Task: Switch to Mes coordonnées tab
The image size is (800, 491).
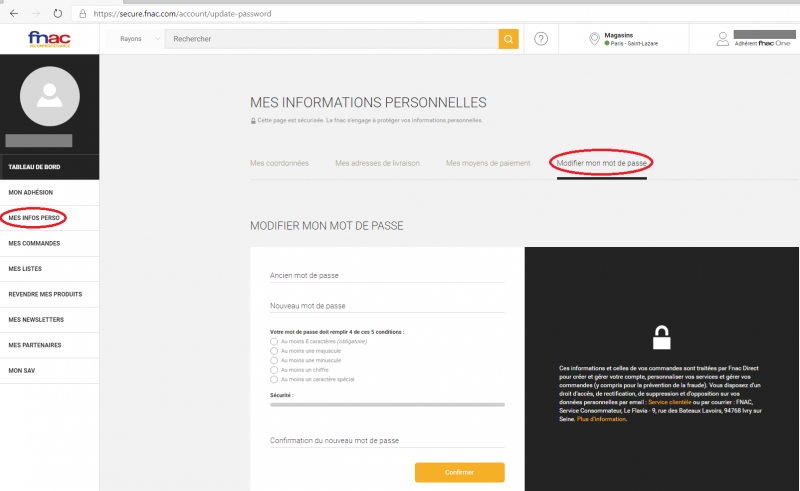Action: [279, 163]
